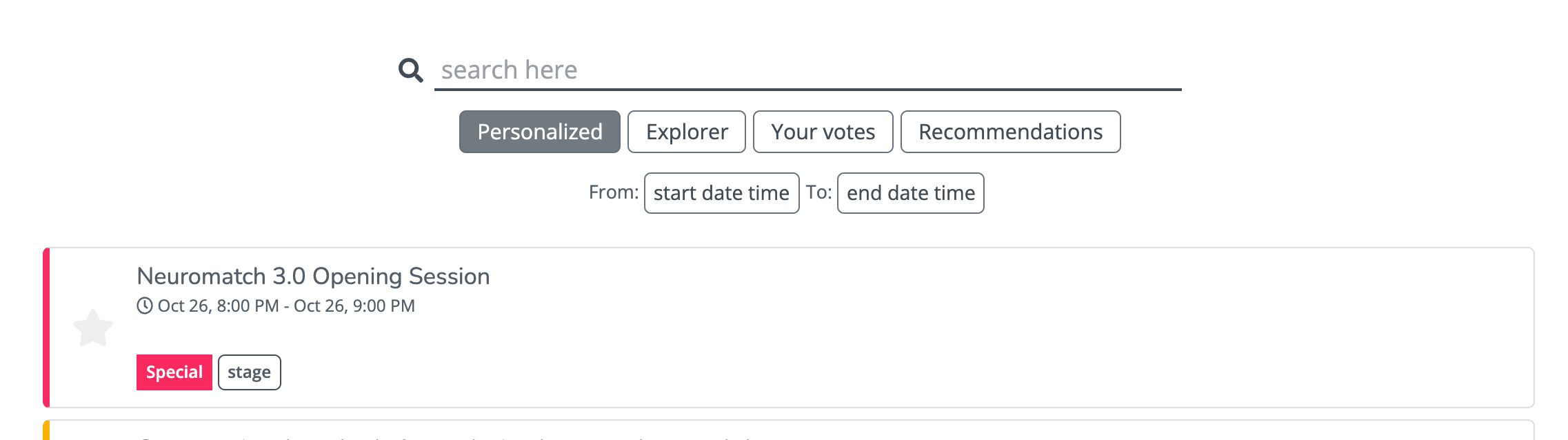Screen dimensions: 1568x440
Task: Show the Your votes tab
Action: click(823, 132)
